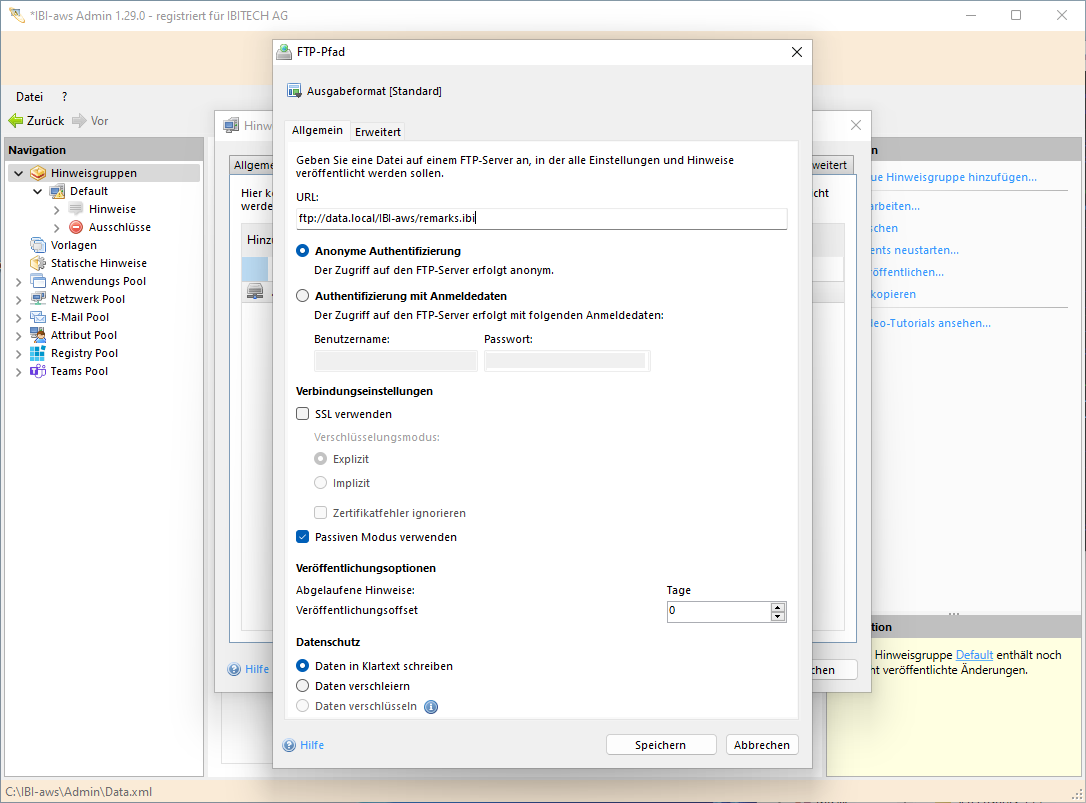The width and height of the screenshot is (1086, 803).
Task: Click the E-Mail Pool icon
Action: click(38, 317)
